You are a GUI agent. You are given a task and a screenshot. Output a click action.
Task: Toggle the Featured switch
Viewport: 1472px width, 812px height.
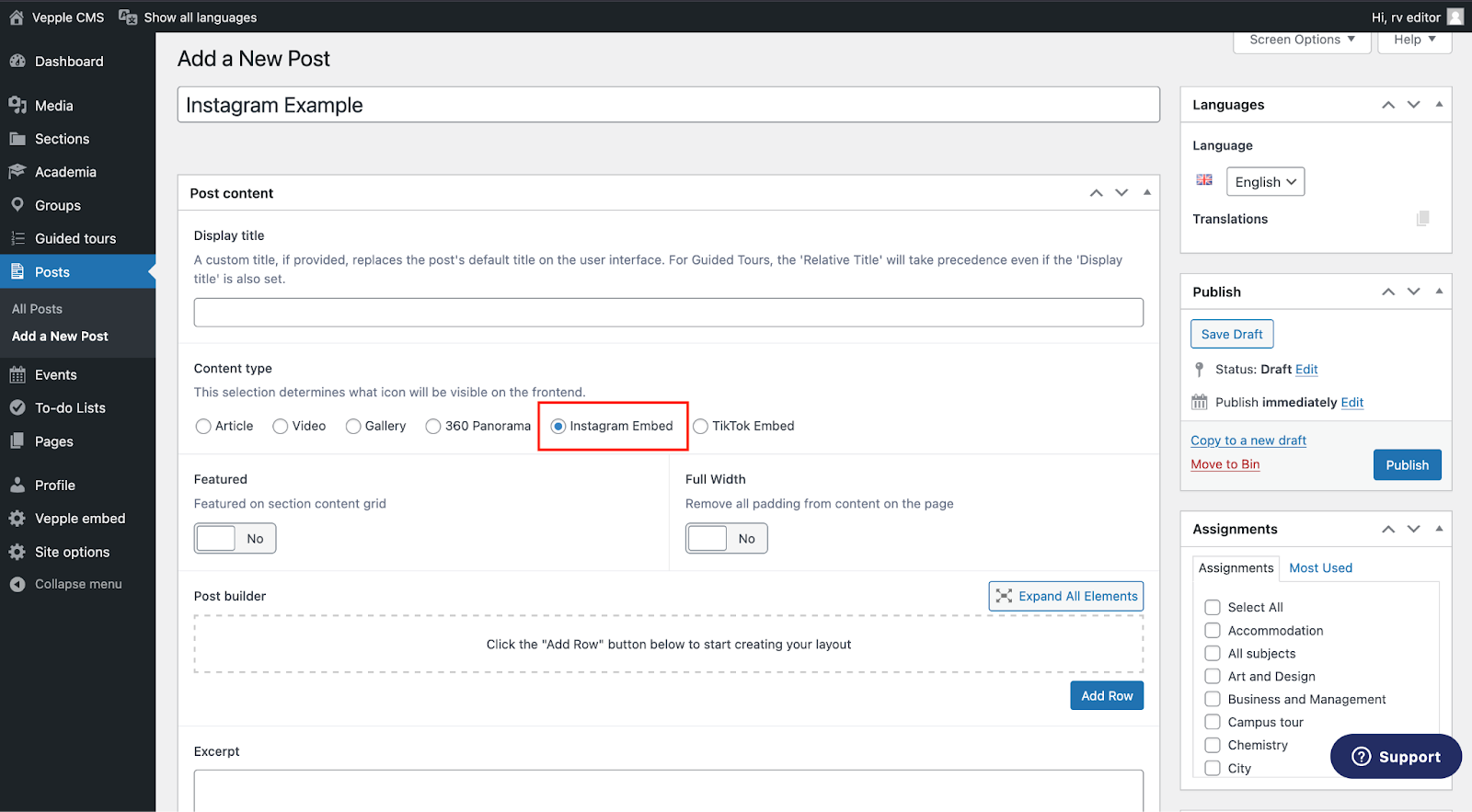[235, 538]
